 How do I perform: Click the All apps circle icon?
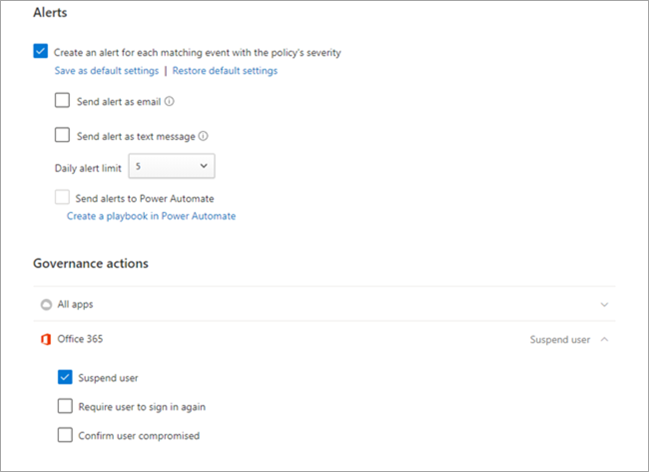[x=46, y=304]
